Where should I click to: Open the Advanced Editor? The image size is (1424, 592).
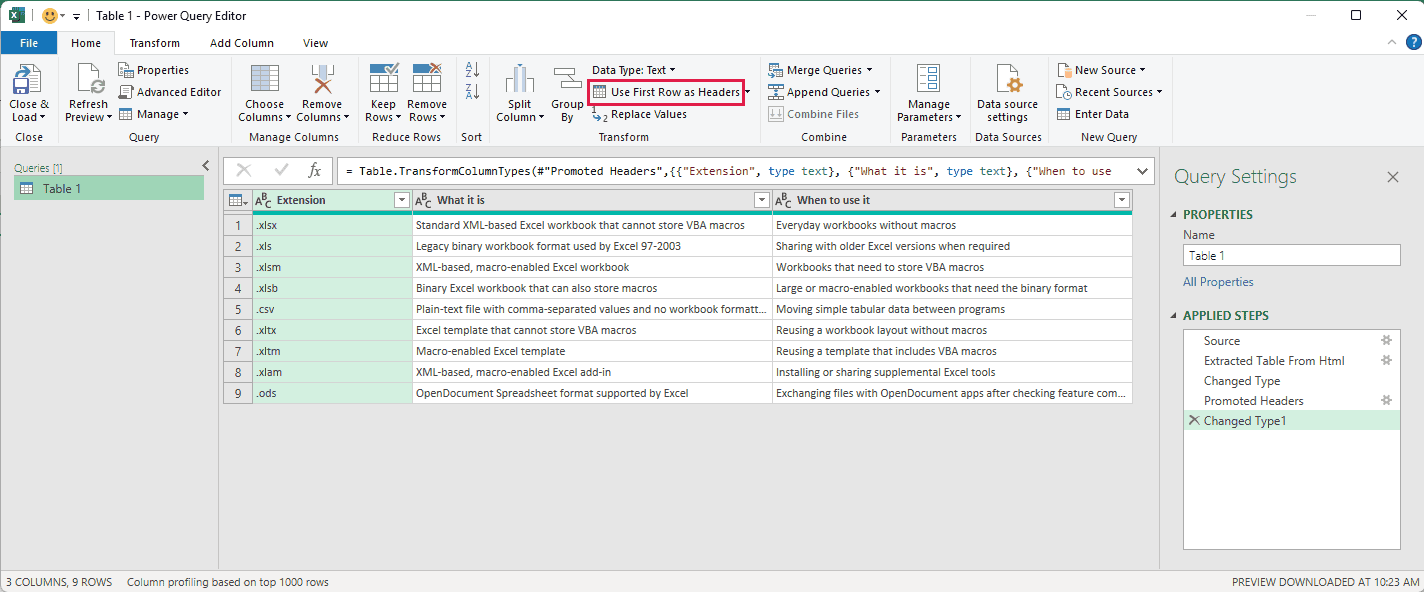click(x=170, y=92)
